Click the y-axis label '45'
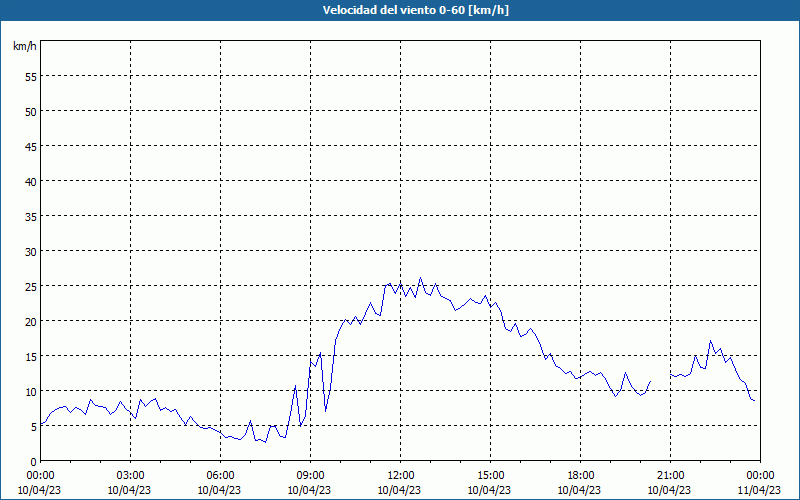This screenshot has height=500, width=800. click(31, 146)
